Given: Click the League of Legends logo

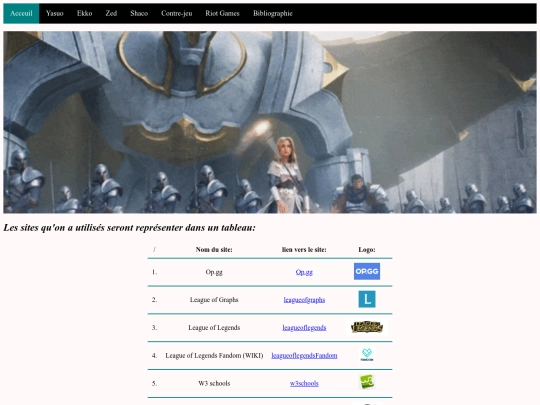Looking at the screenshot, I should pos(367,327).
